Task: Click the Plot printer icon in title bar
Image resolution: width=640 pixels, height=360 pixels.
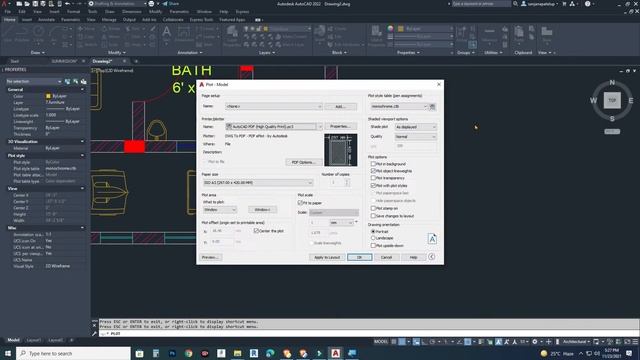Action: coord(151,4)
